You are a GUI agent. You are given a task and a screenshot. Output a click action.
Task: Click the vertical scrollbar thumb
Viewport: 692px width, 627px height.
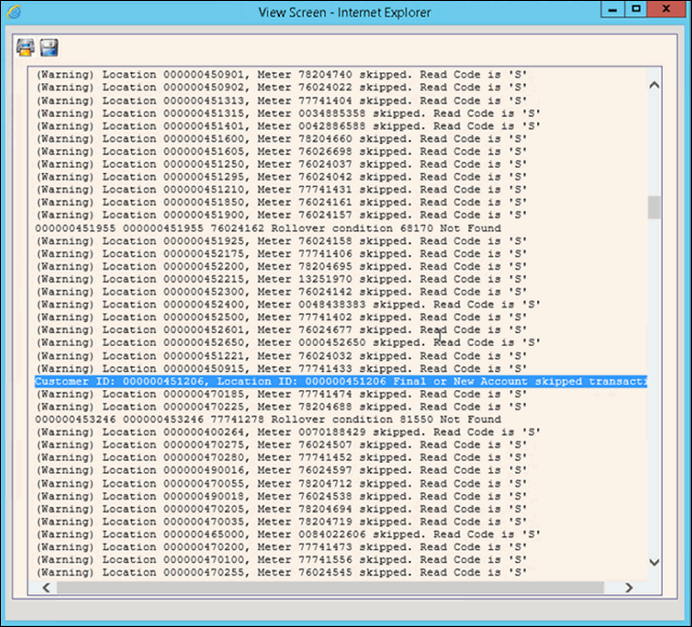654,207
